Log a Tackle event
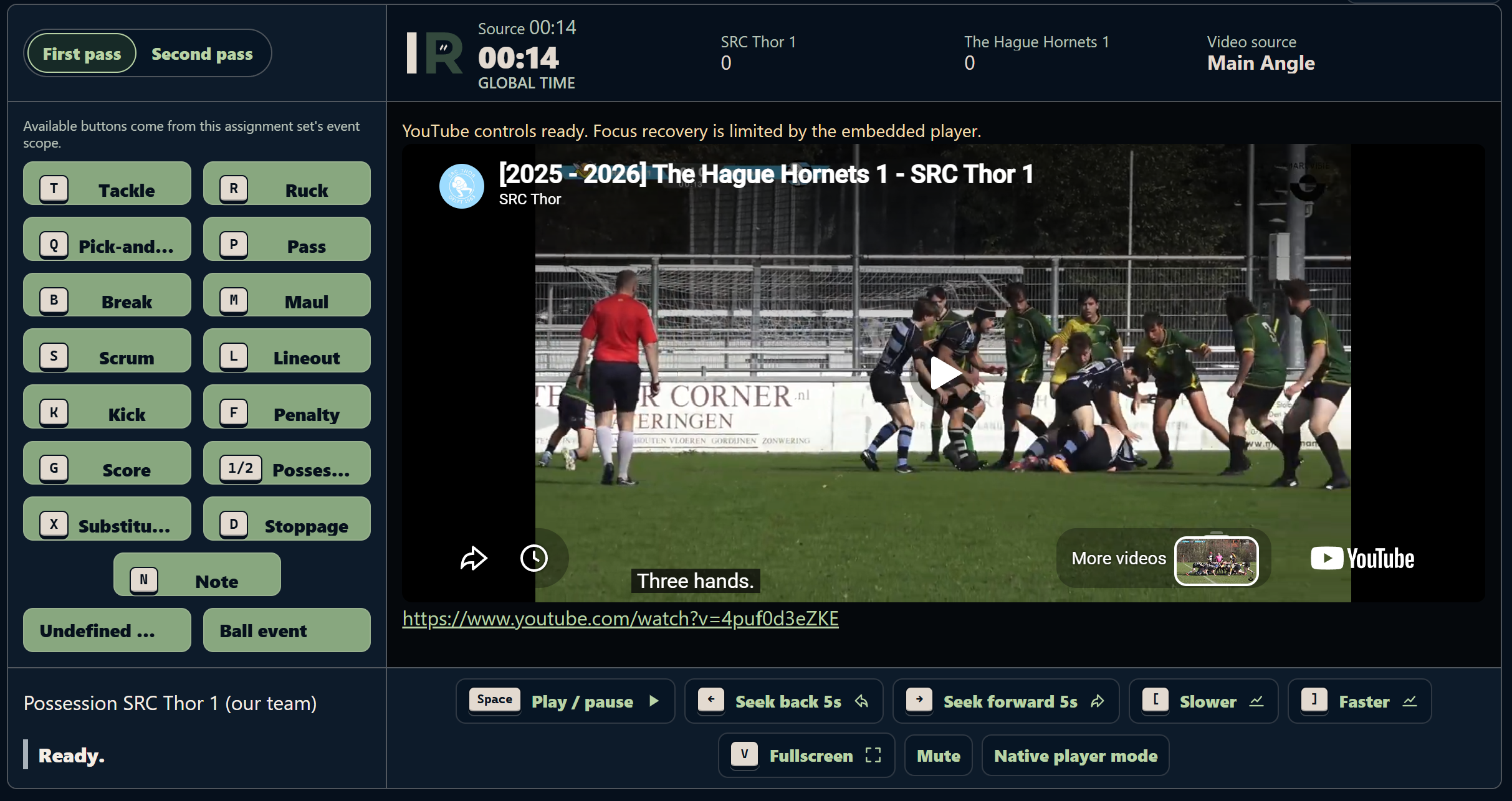1512x801 pixels. point(107,184)
